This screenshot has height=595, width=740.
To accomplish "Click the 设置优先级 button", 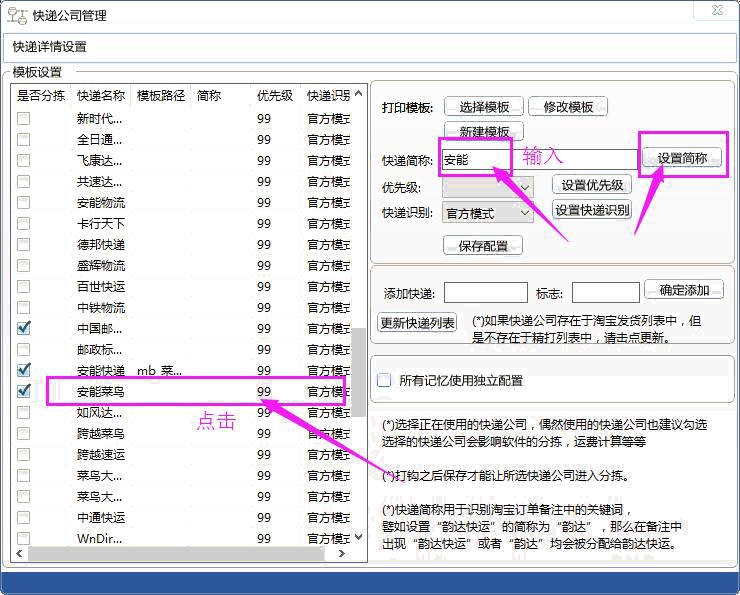I will [592, 185].
